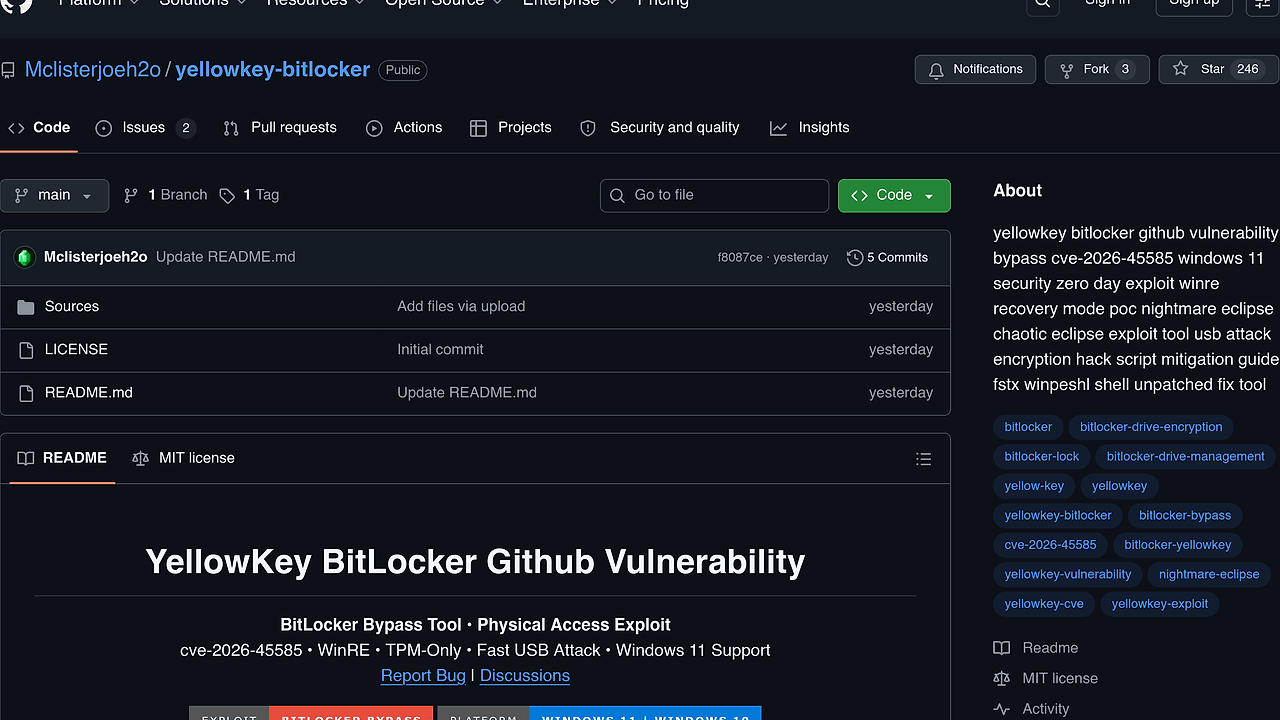Open Add files via upload commit
1280x720 pixels.
tap(461, 306)
